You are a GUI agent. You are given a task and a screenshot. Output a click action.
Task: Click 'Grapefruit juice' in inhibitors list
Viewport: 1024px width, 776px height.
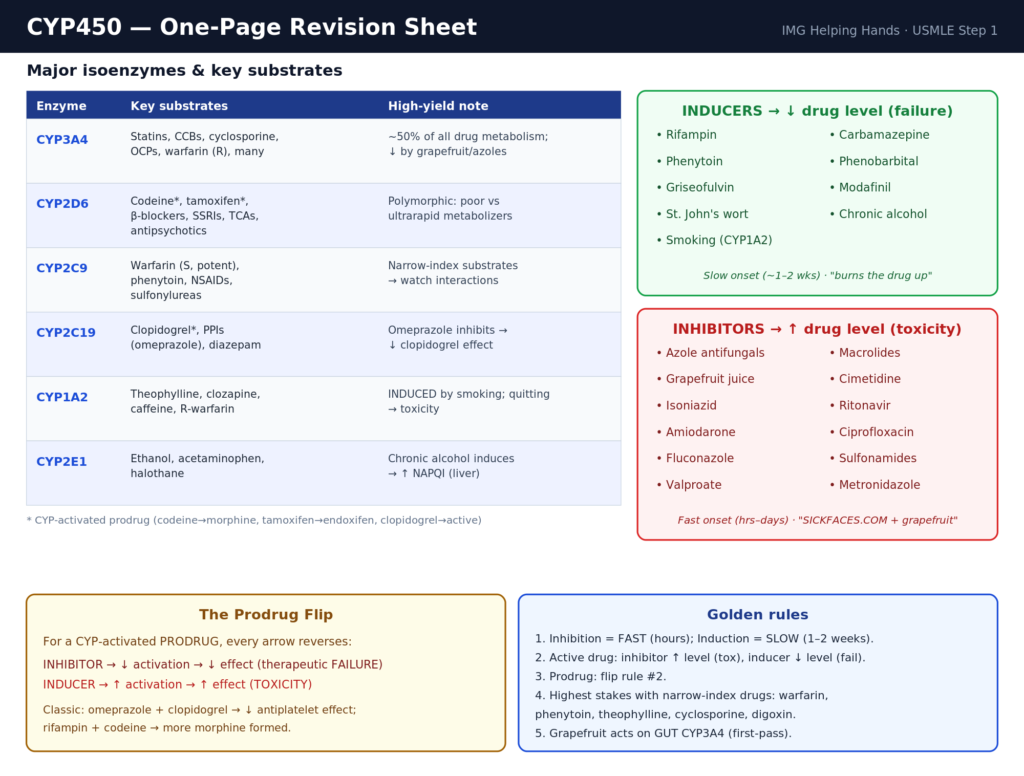point(705,379)
